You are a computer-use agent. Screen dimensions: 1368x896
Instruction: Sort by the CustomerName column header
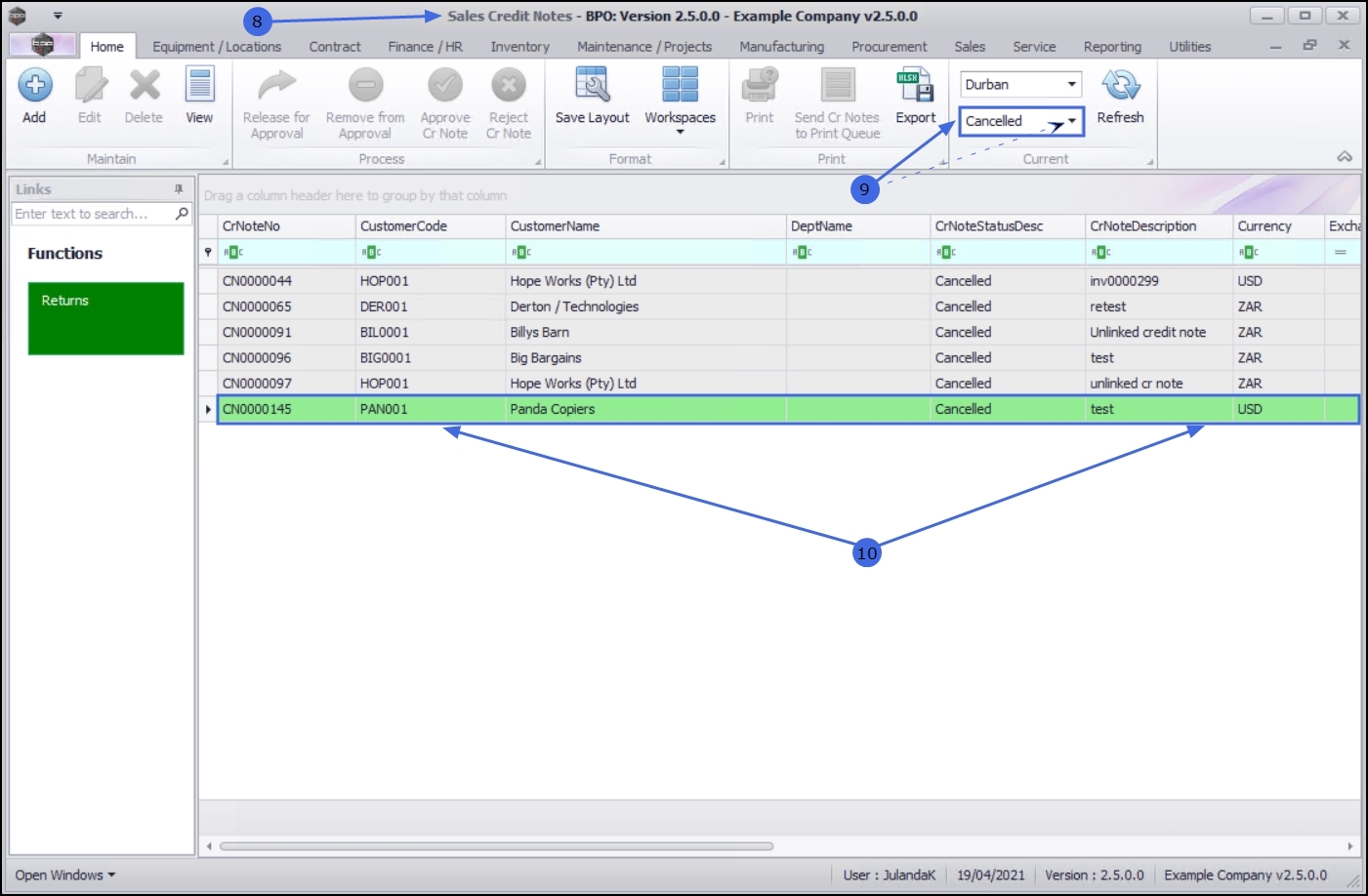646,226
